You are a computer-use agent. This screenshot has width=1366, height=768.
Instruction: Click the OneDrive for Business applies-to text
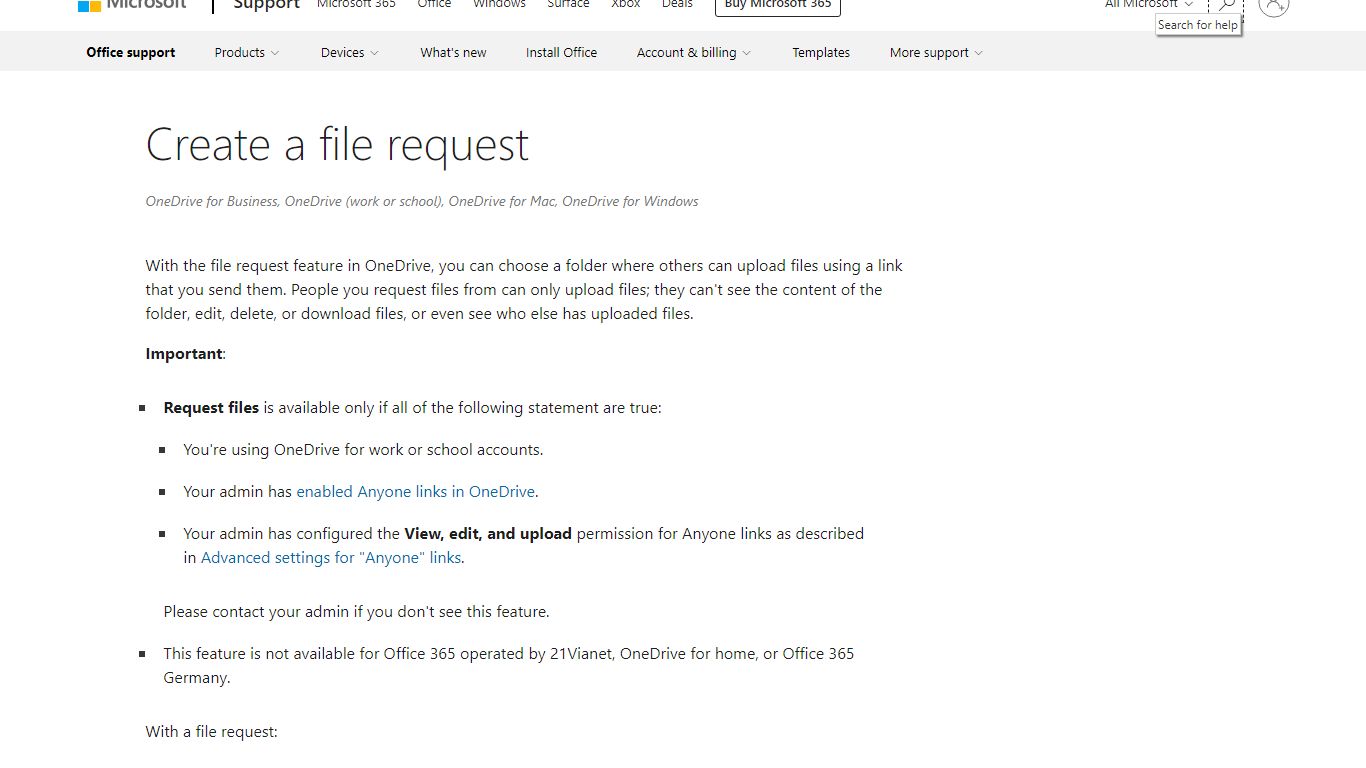422,201
